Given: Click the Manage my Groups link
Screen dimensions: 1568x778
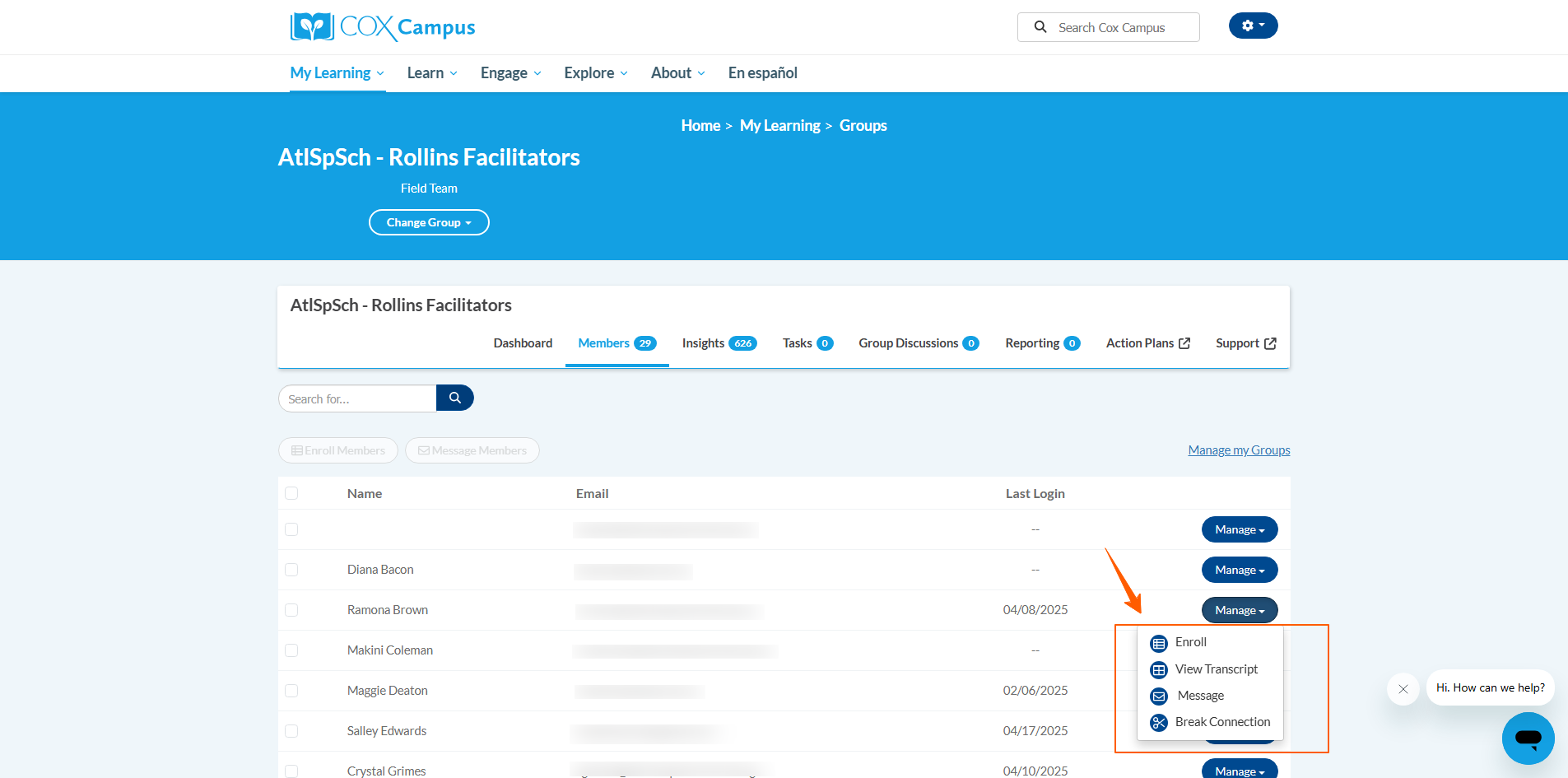Looking at the screenshot, I should pos(1239,450).
